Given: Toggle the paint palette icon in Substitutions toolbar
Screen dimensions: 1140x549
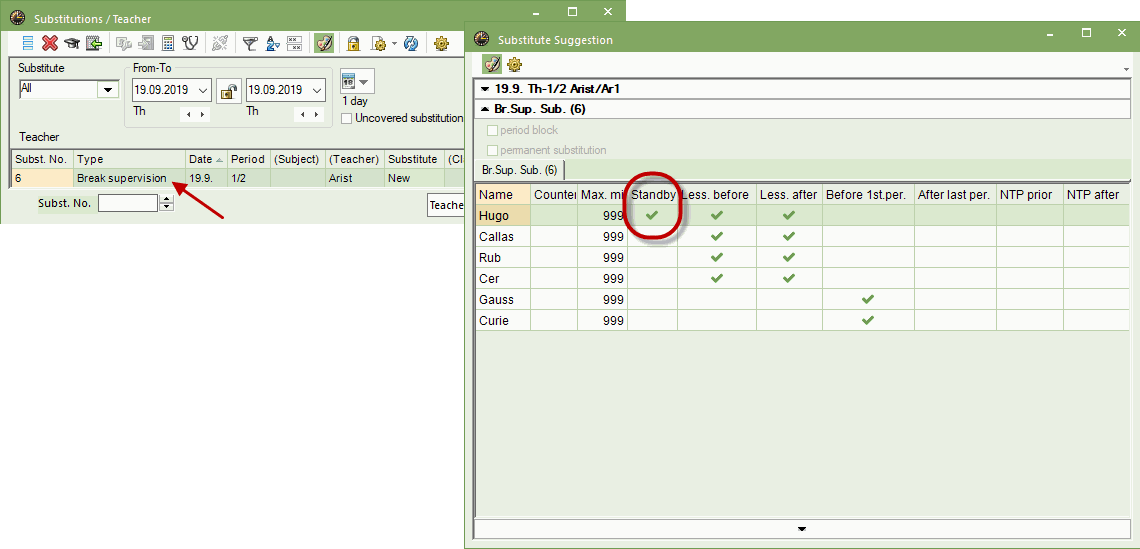Looking at the screenshot, I should tap(324, 44).
